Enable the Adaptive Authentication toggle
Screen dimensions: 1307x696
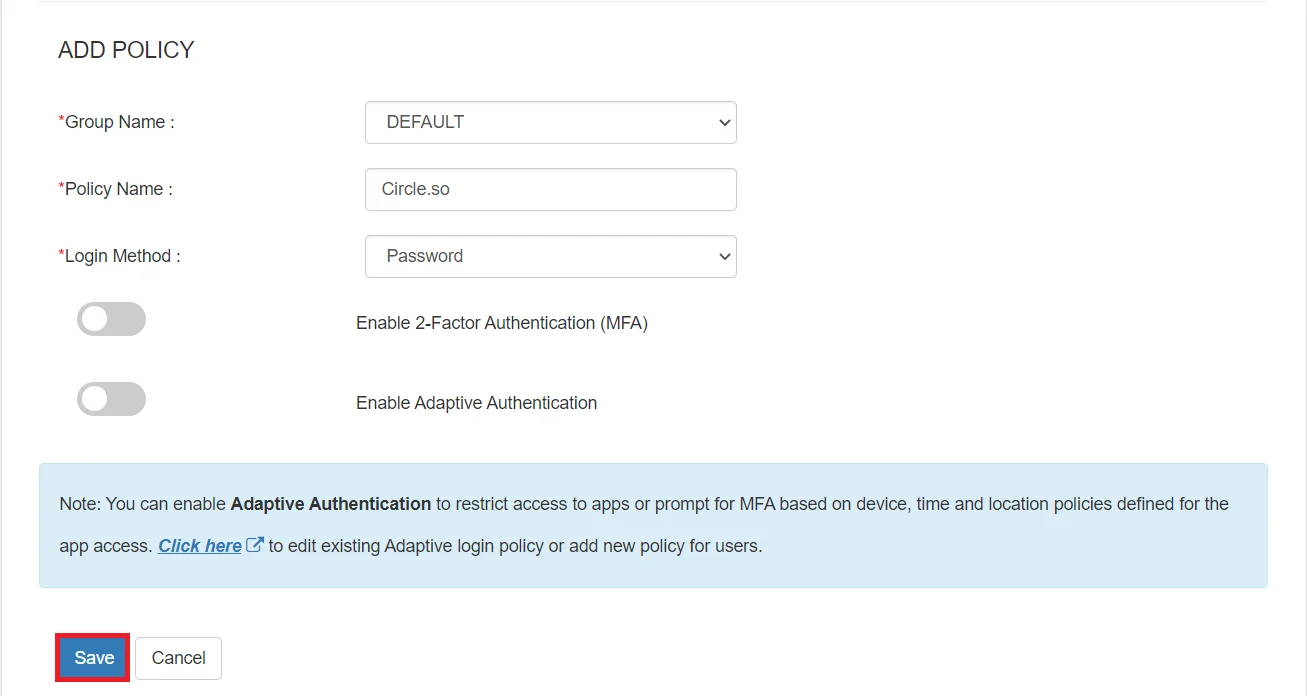(110, 398)
